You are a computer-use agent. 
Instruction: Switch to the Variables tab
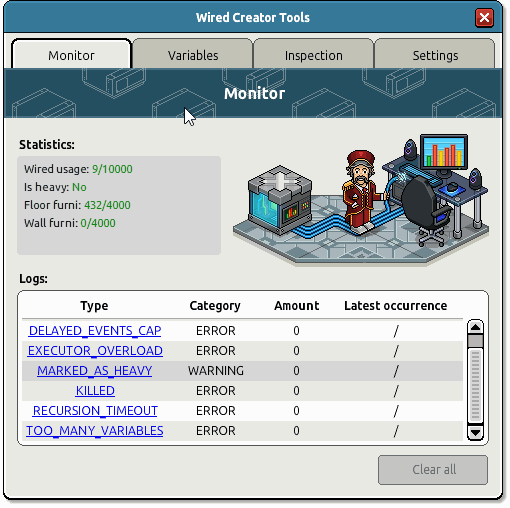[x=193, y=54]
